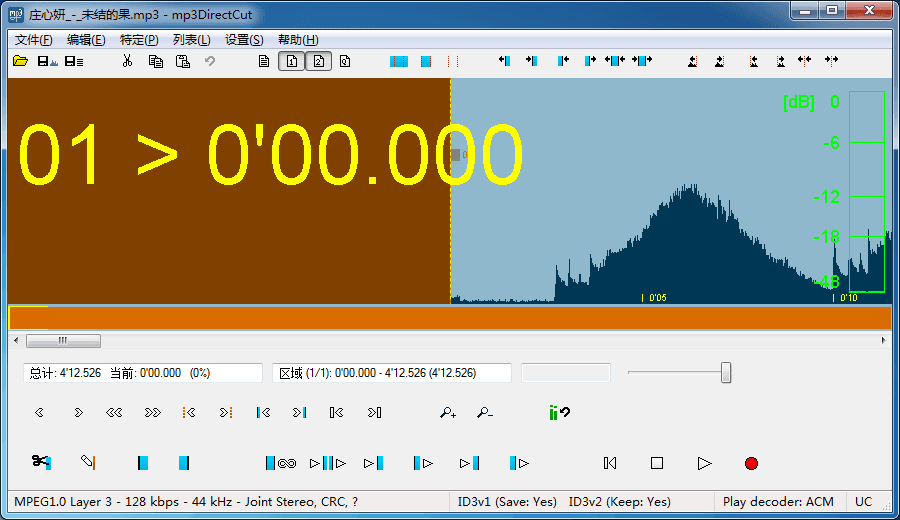Open the 编辑(E) menu

pyautogui.click(x=86, y=40)
